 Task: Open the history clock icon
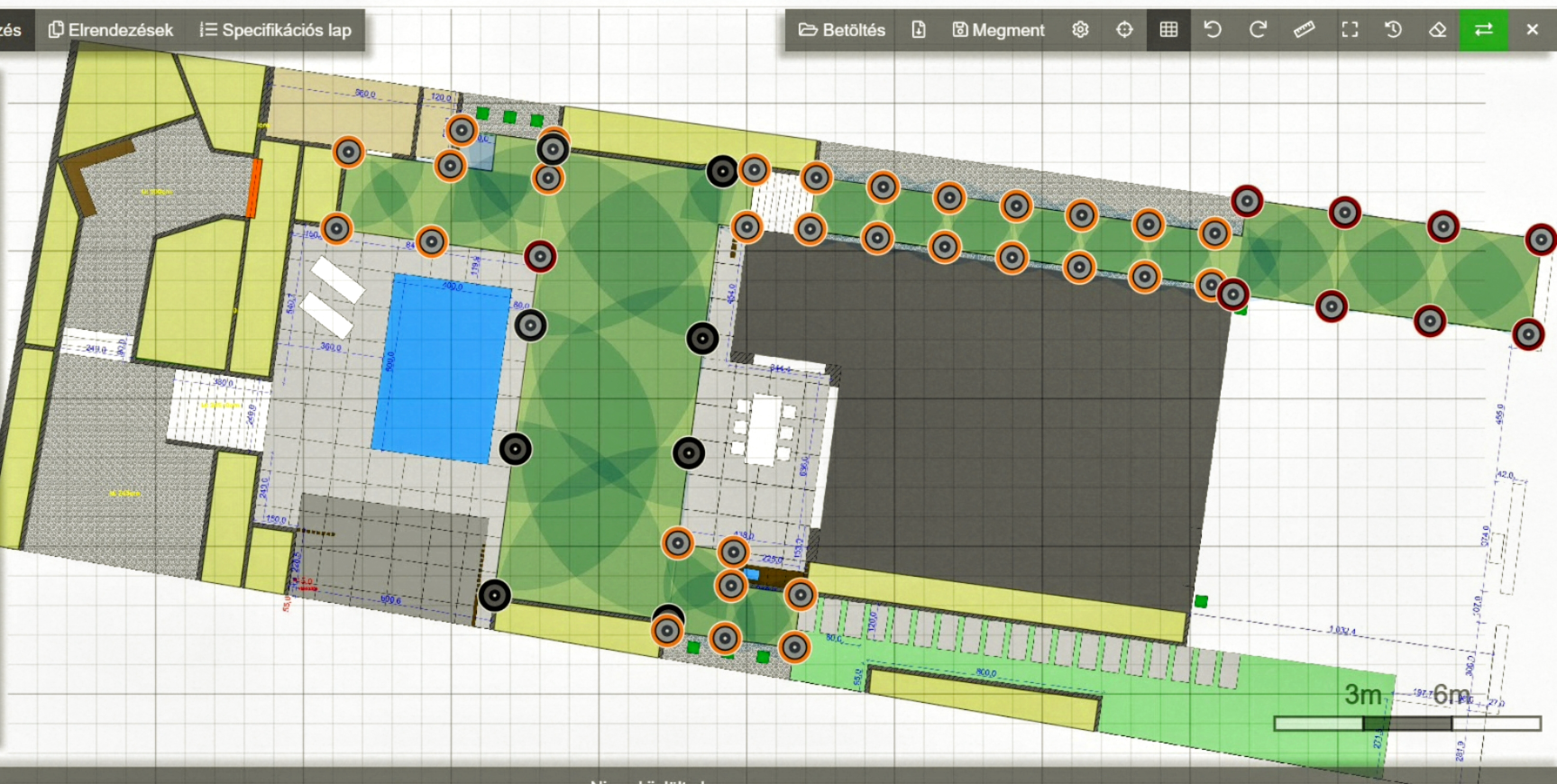pos(1393,30)
